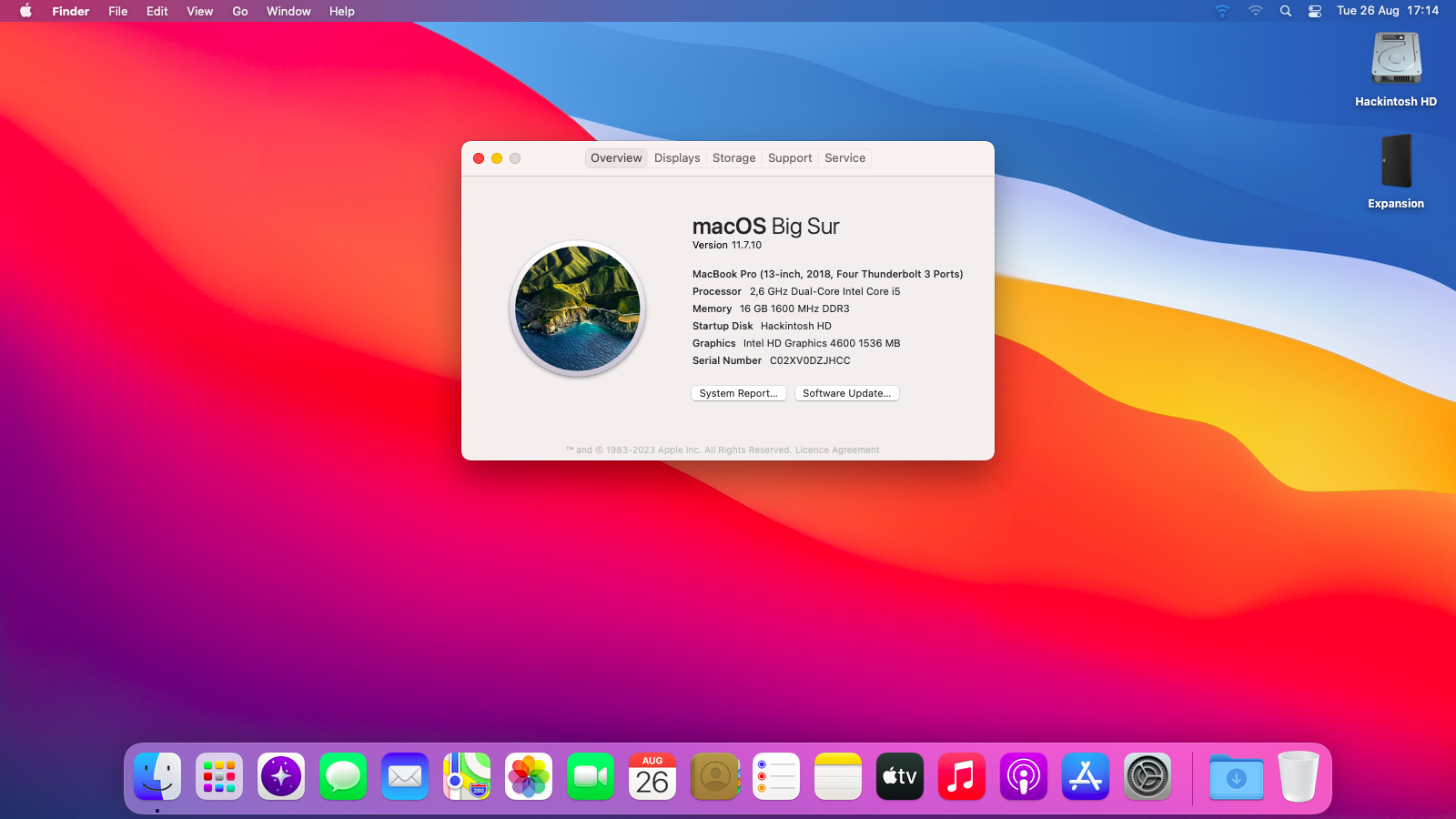Click the Processor 2,6 GHz Dual-Core line
Image resolution: width=1456 pixels, height=819 pixels.
coord(796,291)
